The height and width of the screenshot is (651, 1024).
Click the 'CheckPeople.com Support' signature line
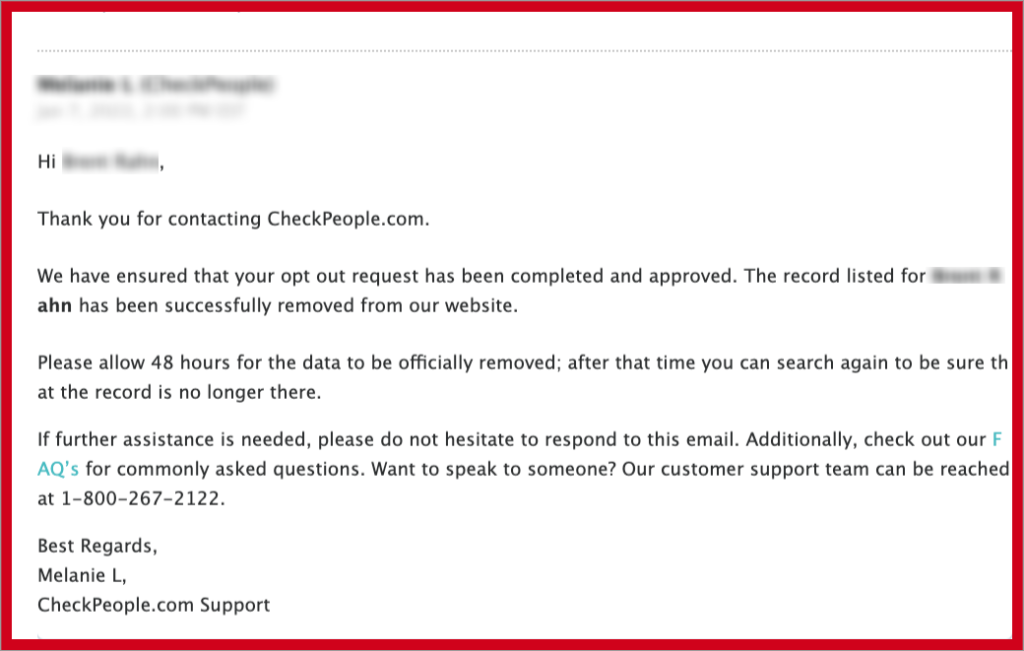pyautogui.click(x=153, y=605)
